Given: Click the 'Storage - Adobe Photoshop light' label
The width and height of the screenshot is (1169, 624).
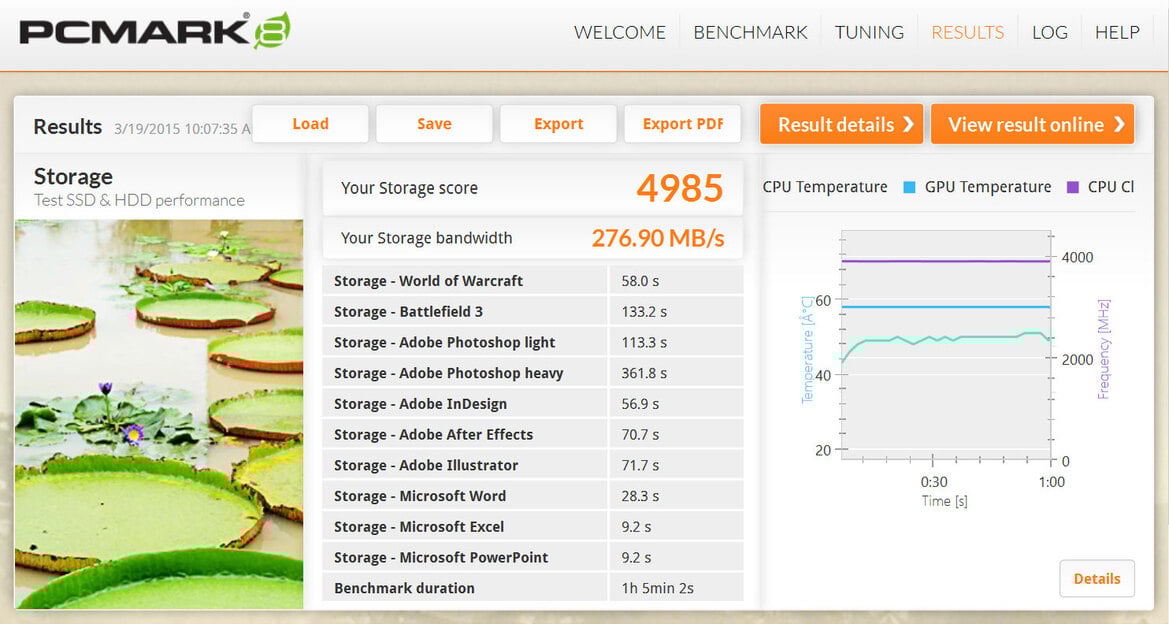Looking at the screenshot, I should point(444,342).
